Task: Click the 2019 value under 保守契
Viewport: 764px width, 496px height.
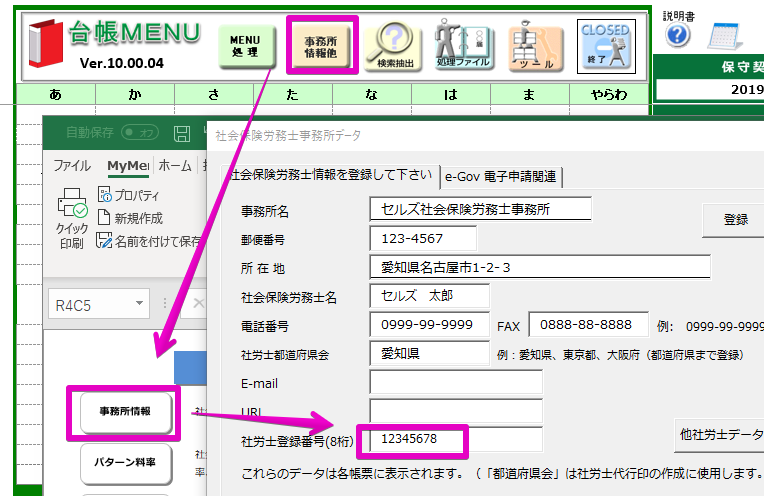Action: (x=745, y=90)
